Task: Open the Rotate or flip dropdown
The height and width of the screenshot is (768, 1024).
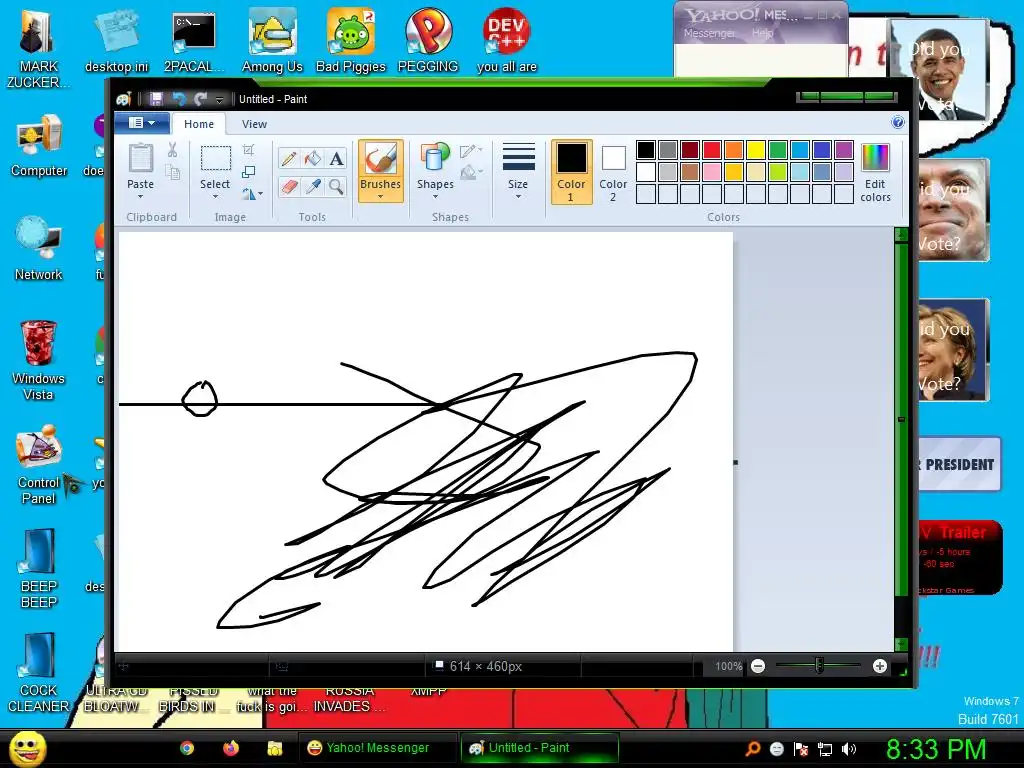Action: 252,194
